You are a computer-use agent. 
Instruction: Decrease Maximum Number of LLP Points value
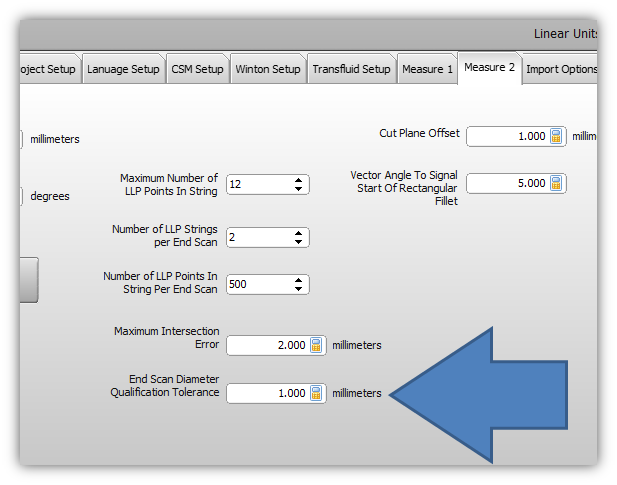point(298,189)
